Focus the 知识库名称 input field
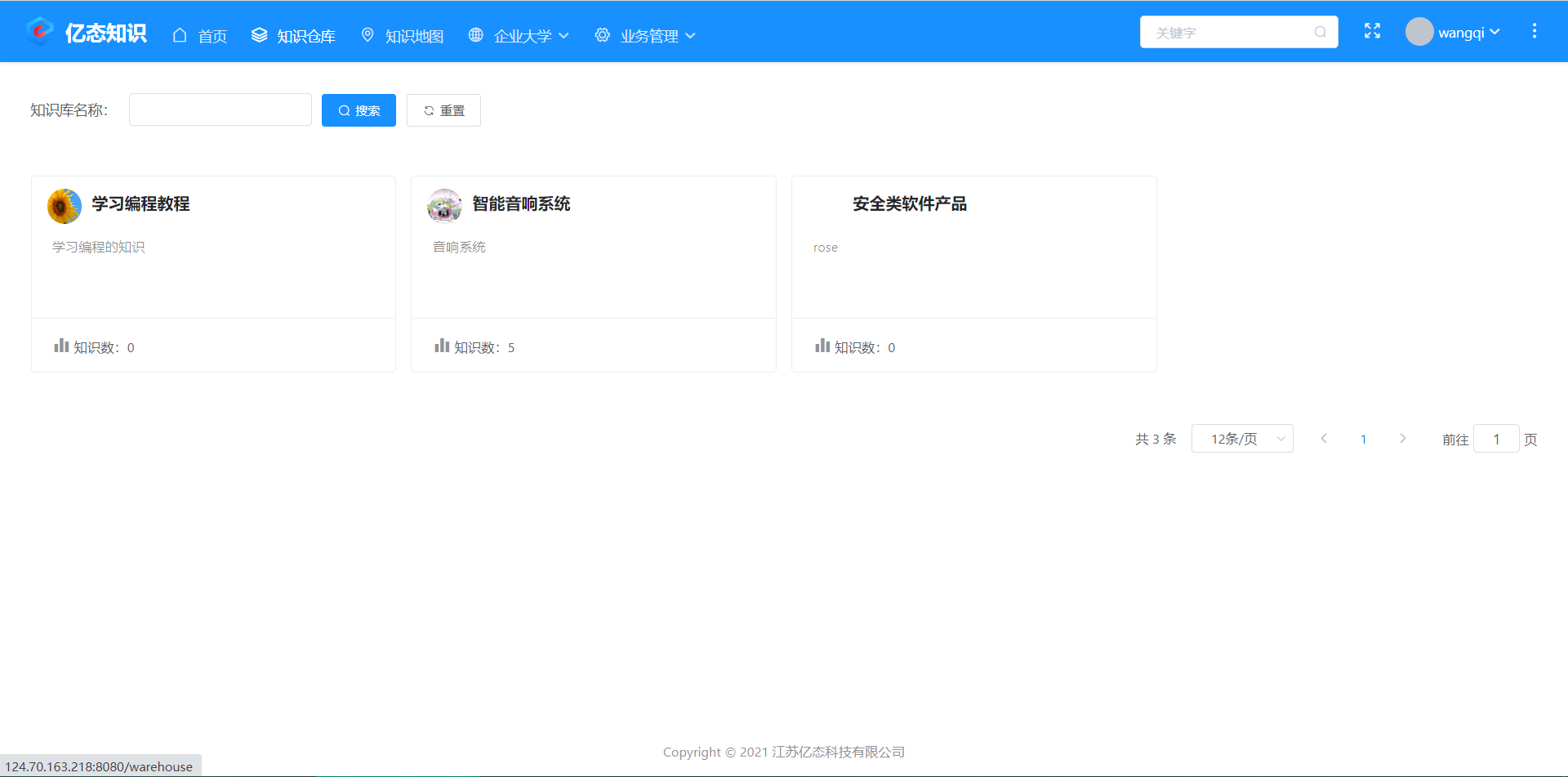Screen dimensions: 1568x777 click(x=220, y=110)
